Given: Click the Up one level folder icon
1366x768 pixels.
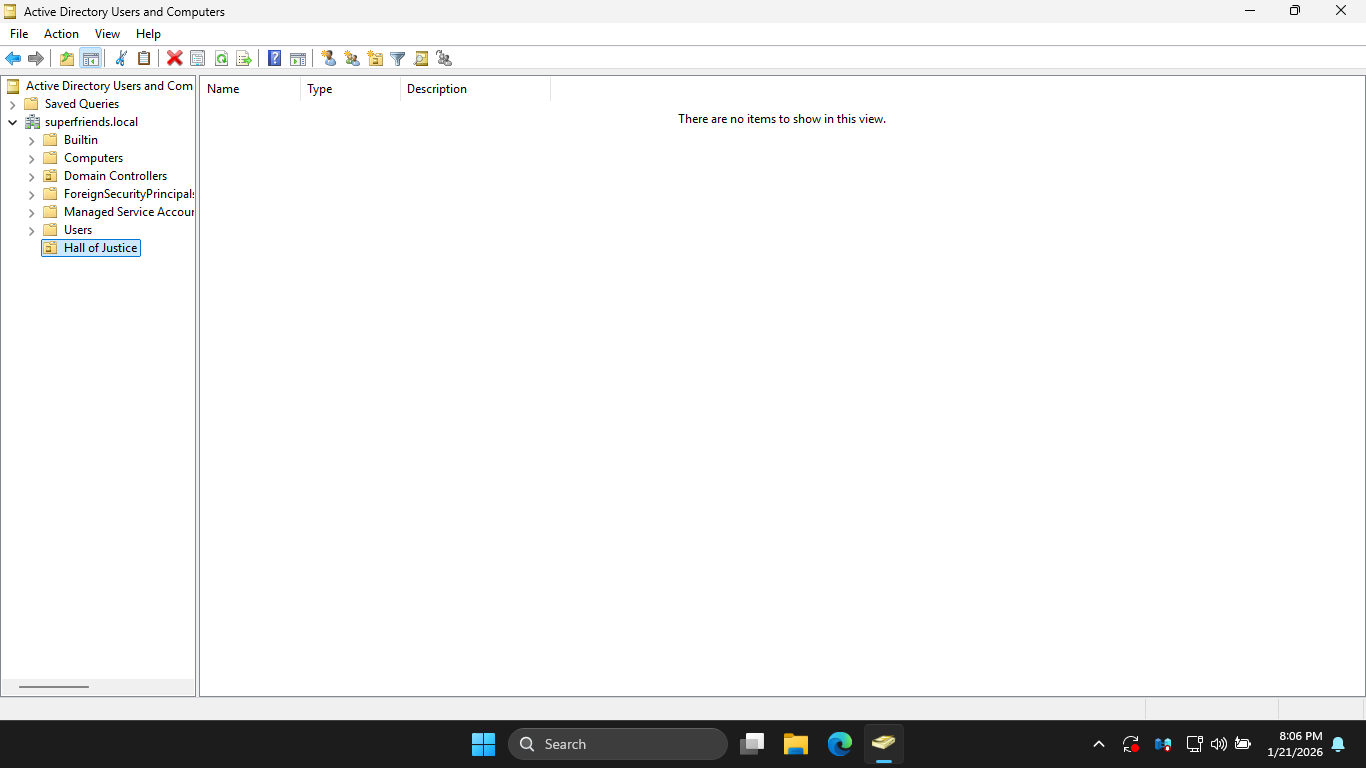Looking at the screenshot, I should (67, 59).
